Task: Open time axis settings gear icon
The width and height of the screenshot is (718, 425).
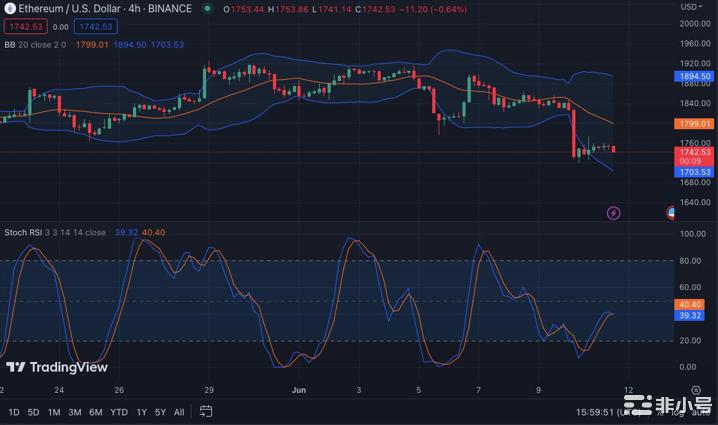Action: click(695, 389)
